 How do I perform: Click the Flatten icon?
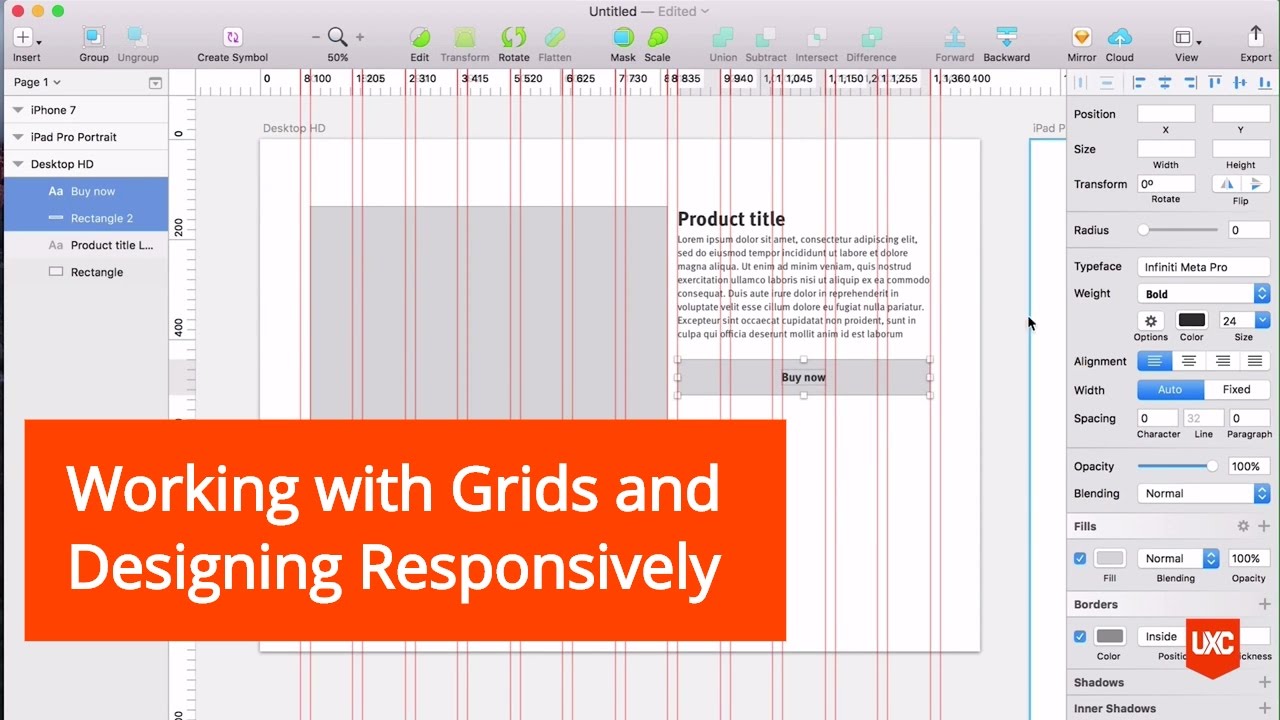[555, 38]
